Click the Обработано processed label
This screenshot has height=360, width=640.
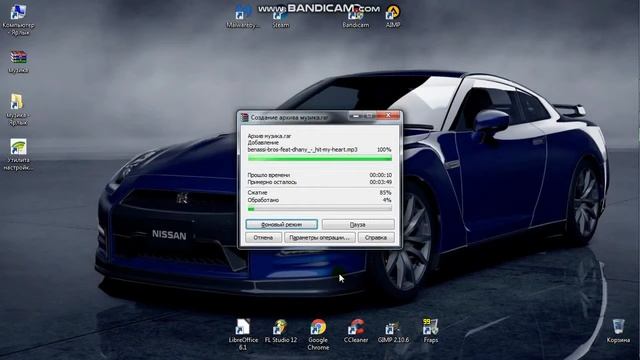point(263,200)
